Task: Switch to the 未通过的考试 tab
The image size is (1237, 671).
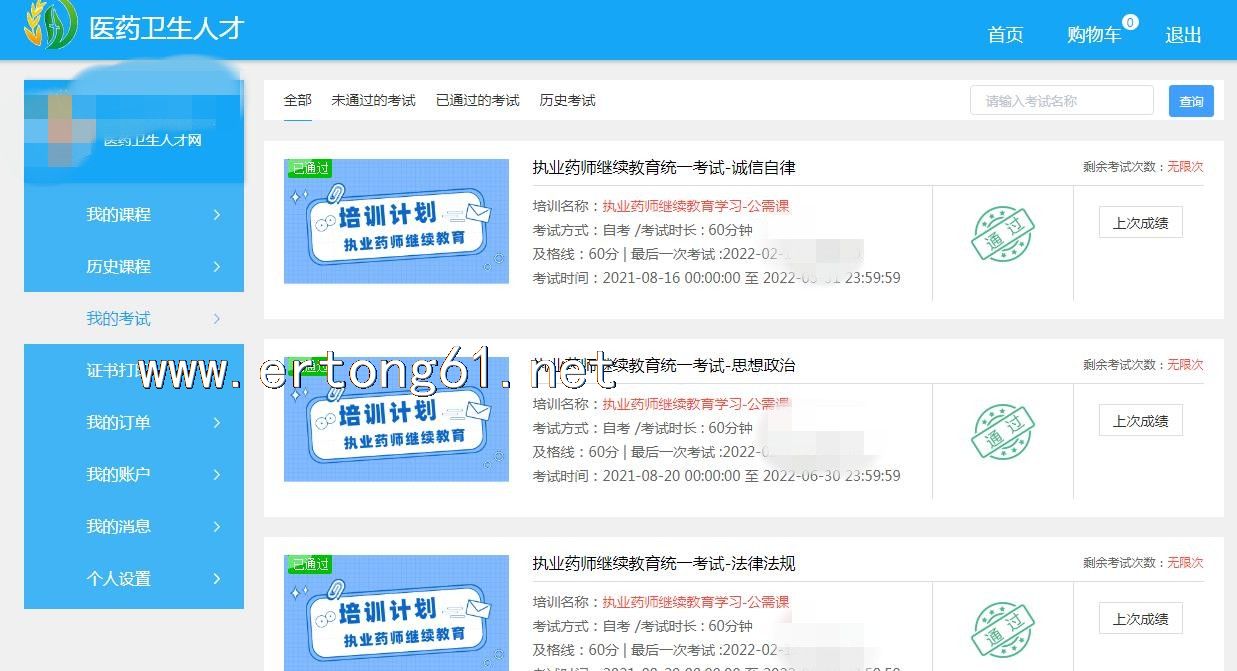Action: pos(373,100)
